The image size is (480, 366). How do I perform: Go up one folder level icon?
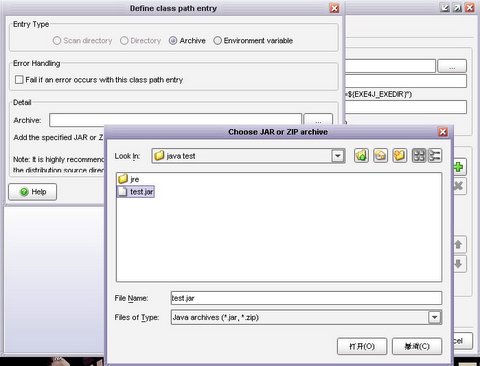[x=361, y=156]
